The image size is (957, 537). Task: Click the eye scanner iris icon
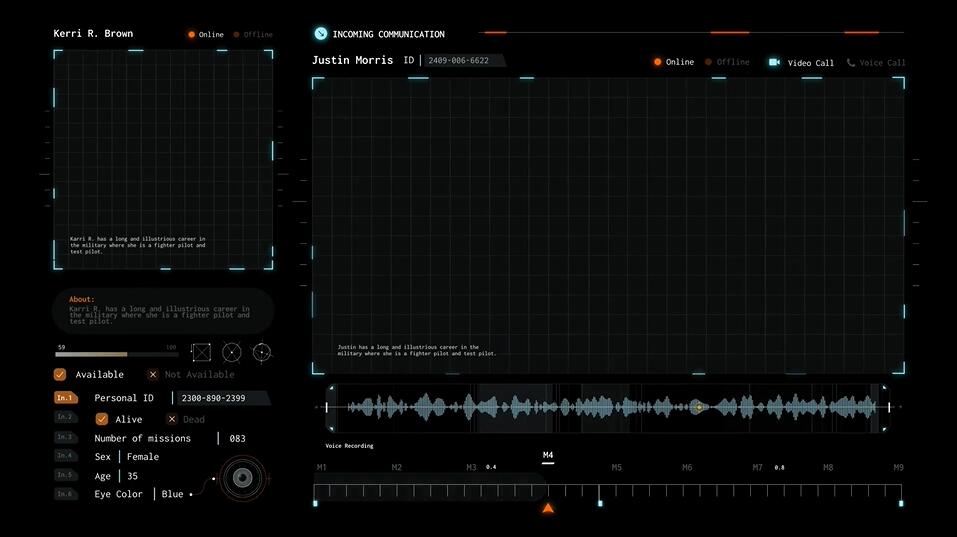click(241, 479)
